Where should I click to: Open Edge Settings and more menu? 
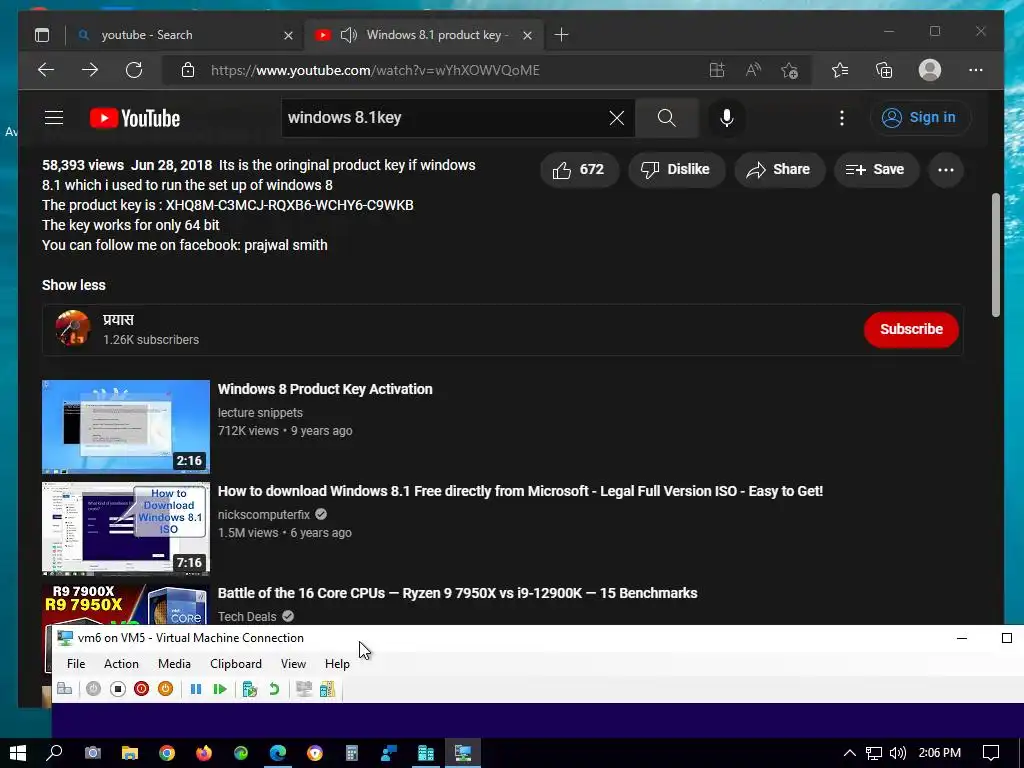976,70
